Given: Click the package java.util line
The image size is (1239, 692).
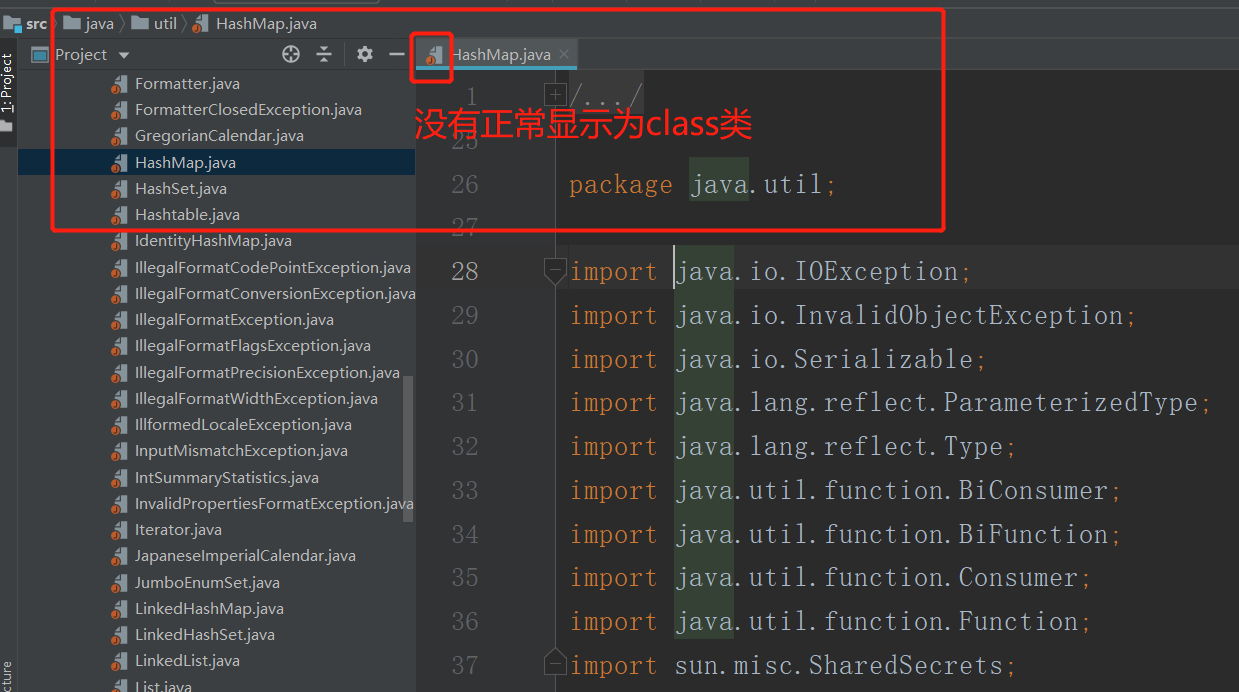Looking at the screenshot, I should click(702, 185).
